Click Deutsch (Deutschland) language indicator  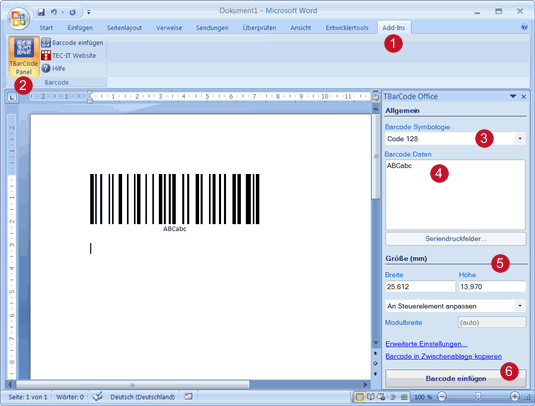143,397
